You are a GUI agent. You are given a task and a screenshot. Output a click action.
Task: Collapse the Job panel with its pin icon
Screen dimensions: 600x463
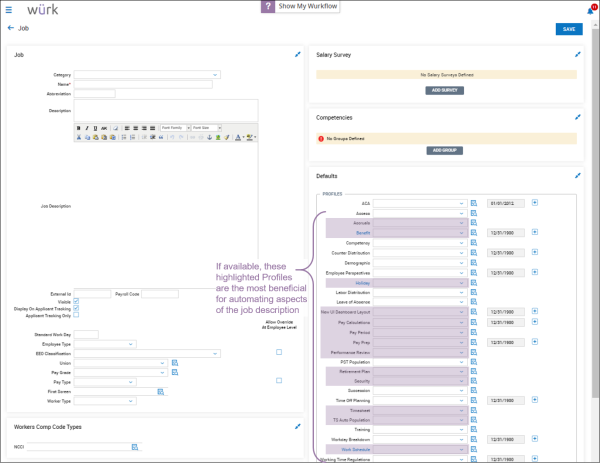pos(297,55)
